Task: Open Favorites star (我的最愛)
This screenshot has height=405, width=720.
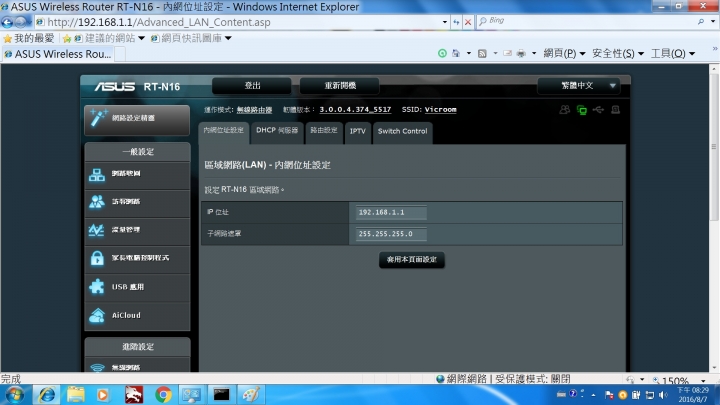Action: click(x=28, y=38)
